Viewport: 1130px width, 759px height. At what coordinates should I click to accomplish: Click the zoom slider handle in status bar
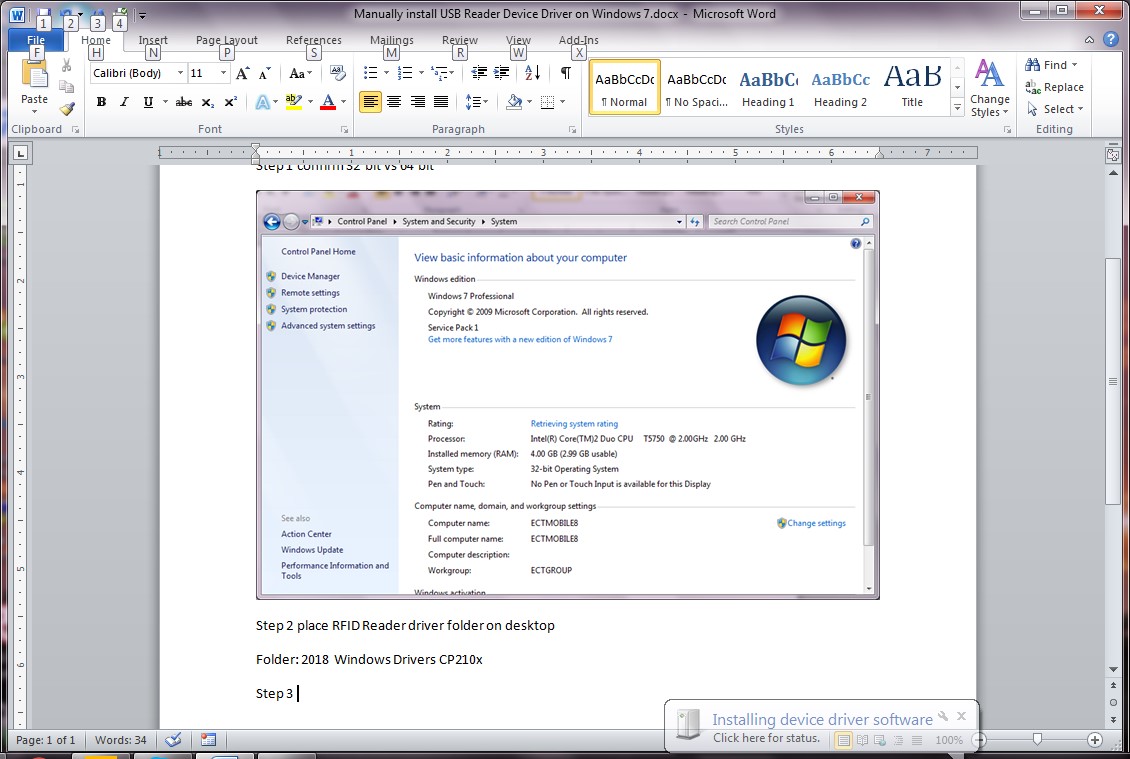(x=1037, y=740)
